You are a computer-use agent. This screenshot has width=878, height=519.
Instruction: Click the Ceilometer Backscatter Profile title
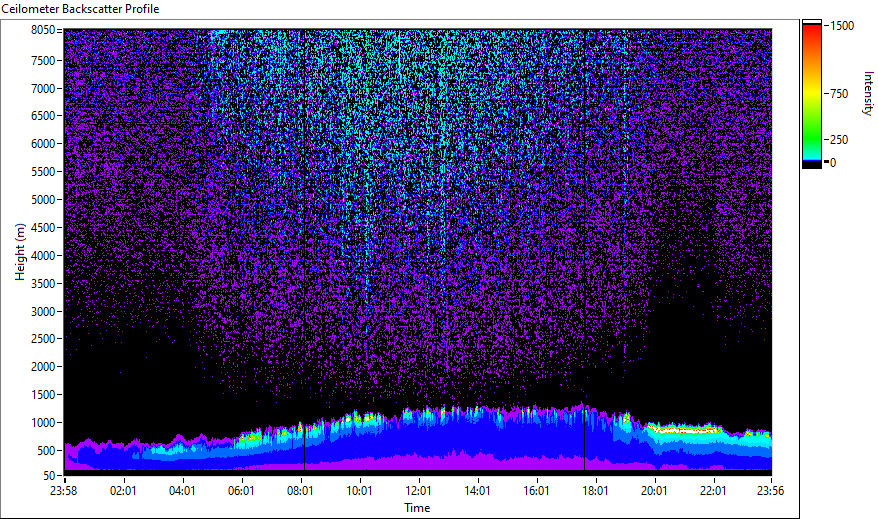tap(80, 9)
